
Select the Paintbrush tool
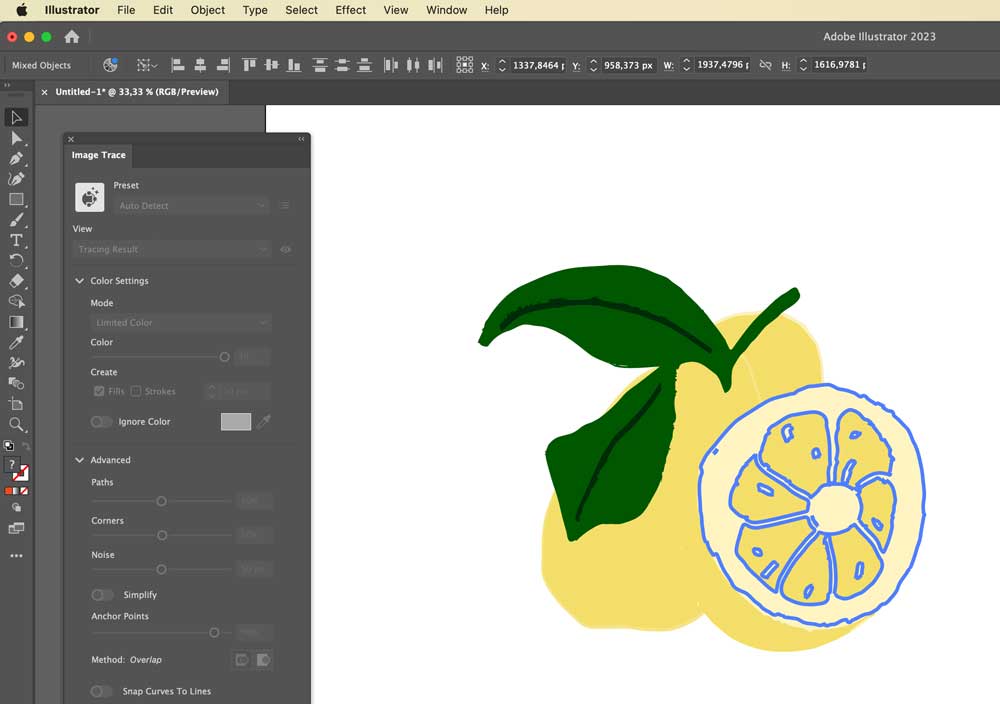coord(17,220)
